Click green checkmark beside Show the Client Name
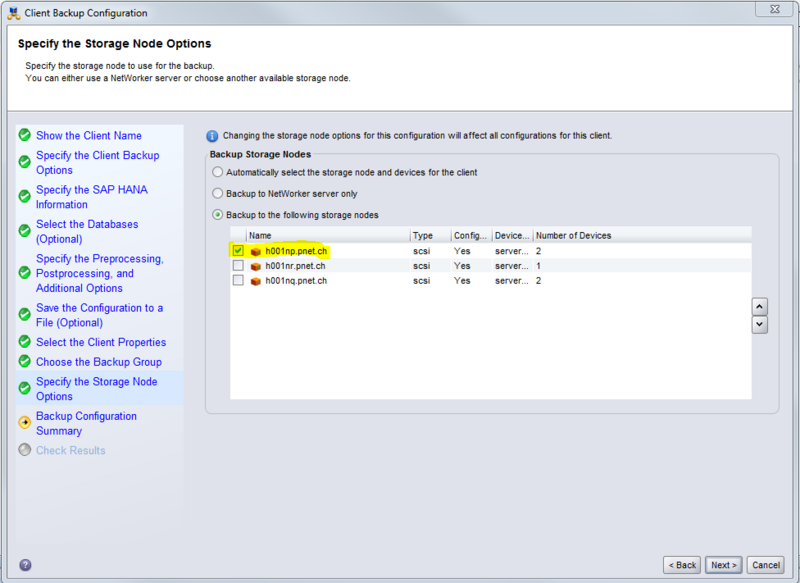Viewport: 800px width, 583px height. 24,136
